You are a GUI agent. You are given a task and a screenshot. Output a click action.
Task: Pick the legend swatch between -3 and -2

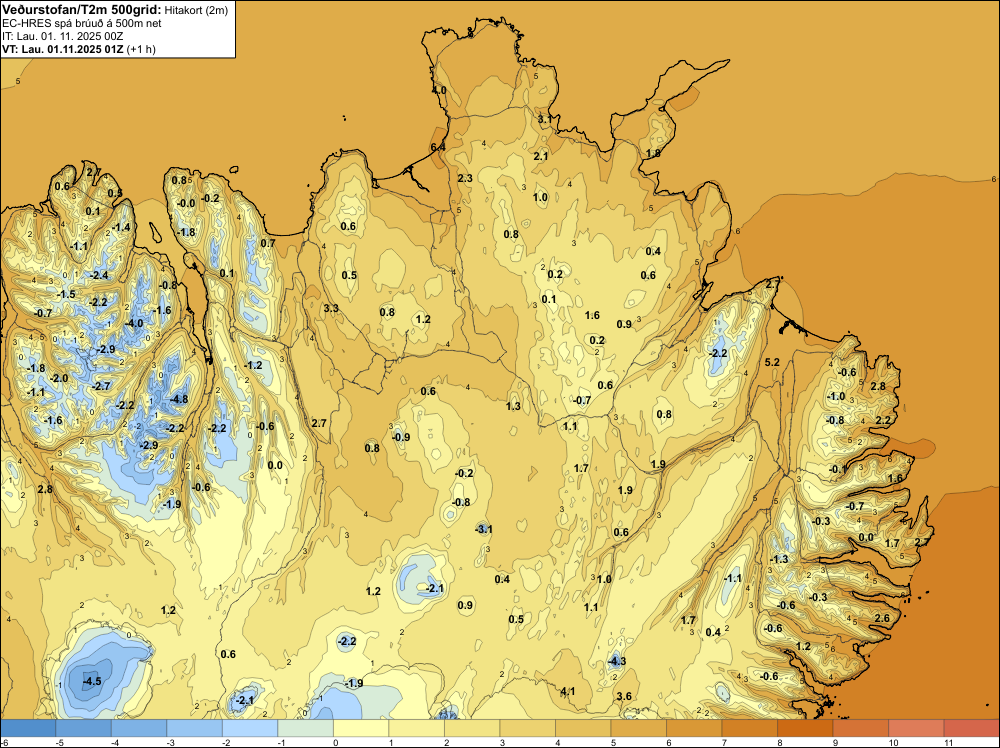pyautogui.click(x=195, y=728)
